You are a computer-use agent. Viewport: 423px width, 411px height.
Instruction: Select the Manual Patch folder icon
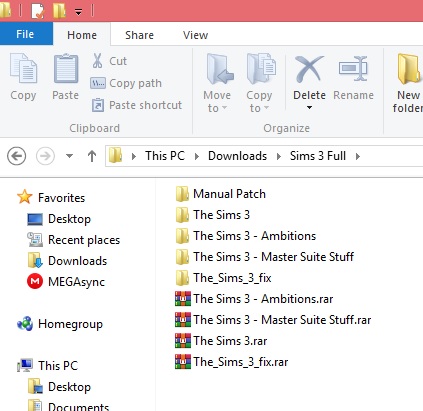pos(182,194)
